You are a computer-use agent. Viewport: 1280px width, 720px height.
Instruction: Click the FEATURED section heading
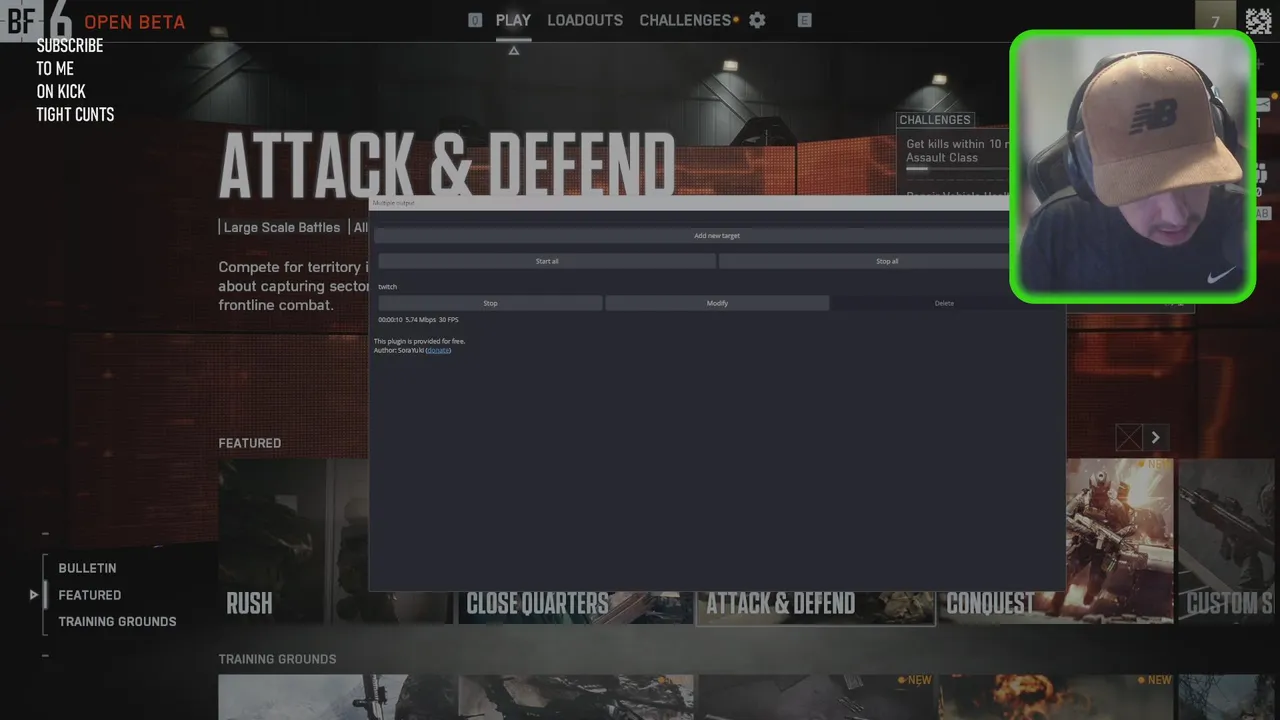tap(250, 443)
